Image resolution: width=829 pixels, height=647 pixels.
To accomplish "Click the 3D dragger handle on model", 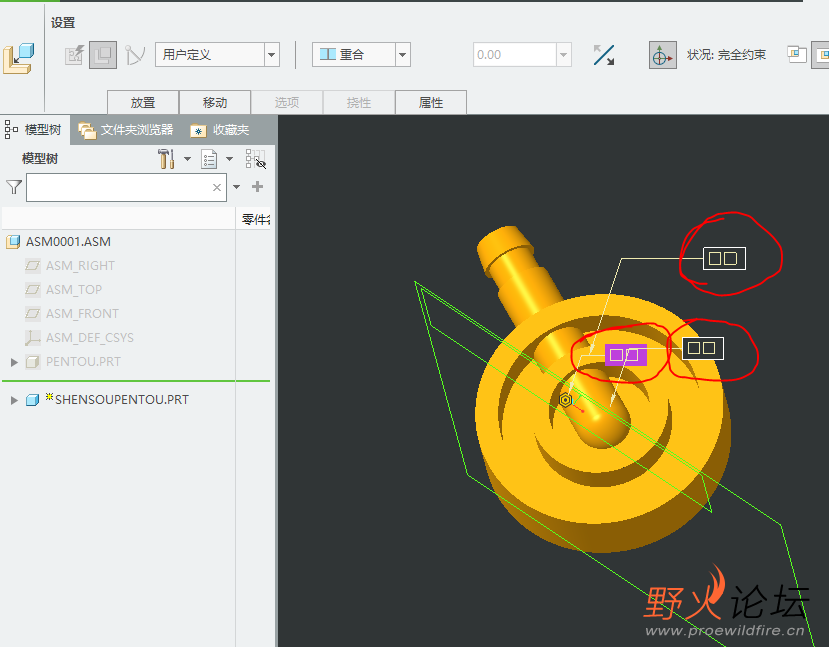I will tap(566, 400).
